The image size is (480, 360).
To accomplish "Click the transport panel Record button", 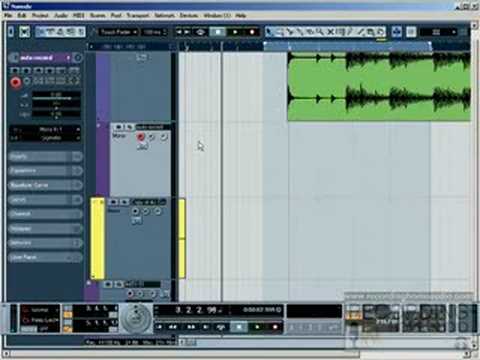I will [275, 327].
